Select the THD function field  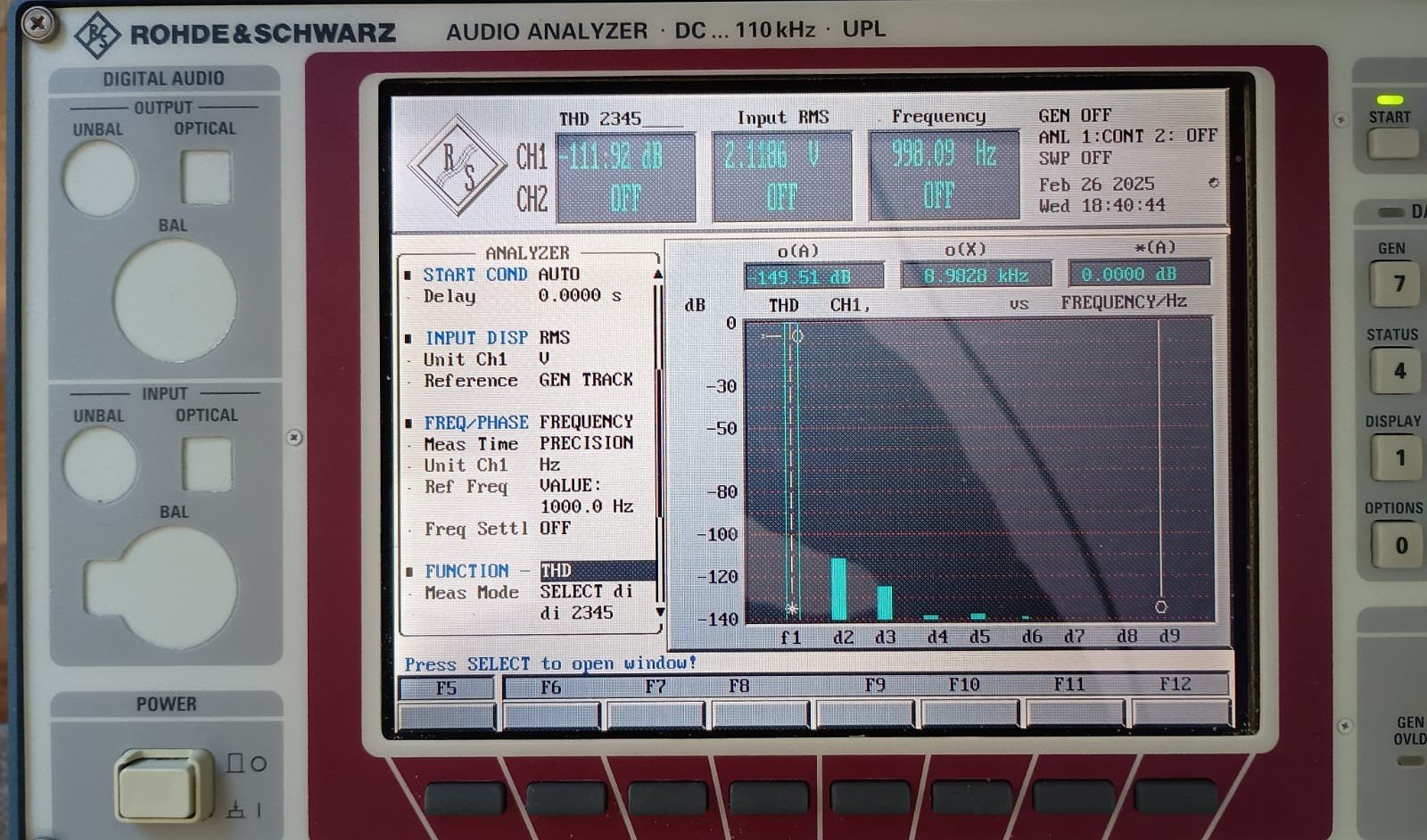598,571
